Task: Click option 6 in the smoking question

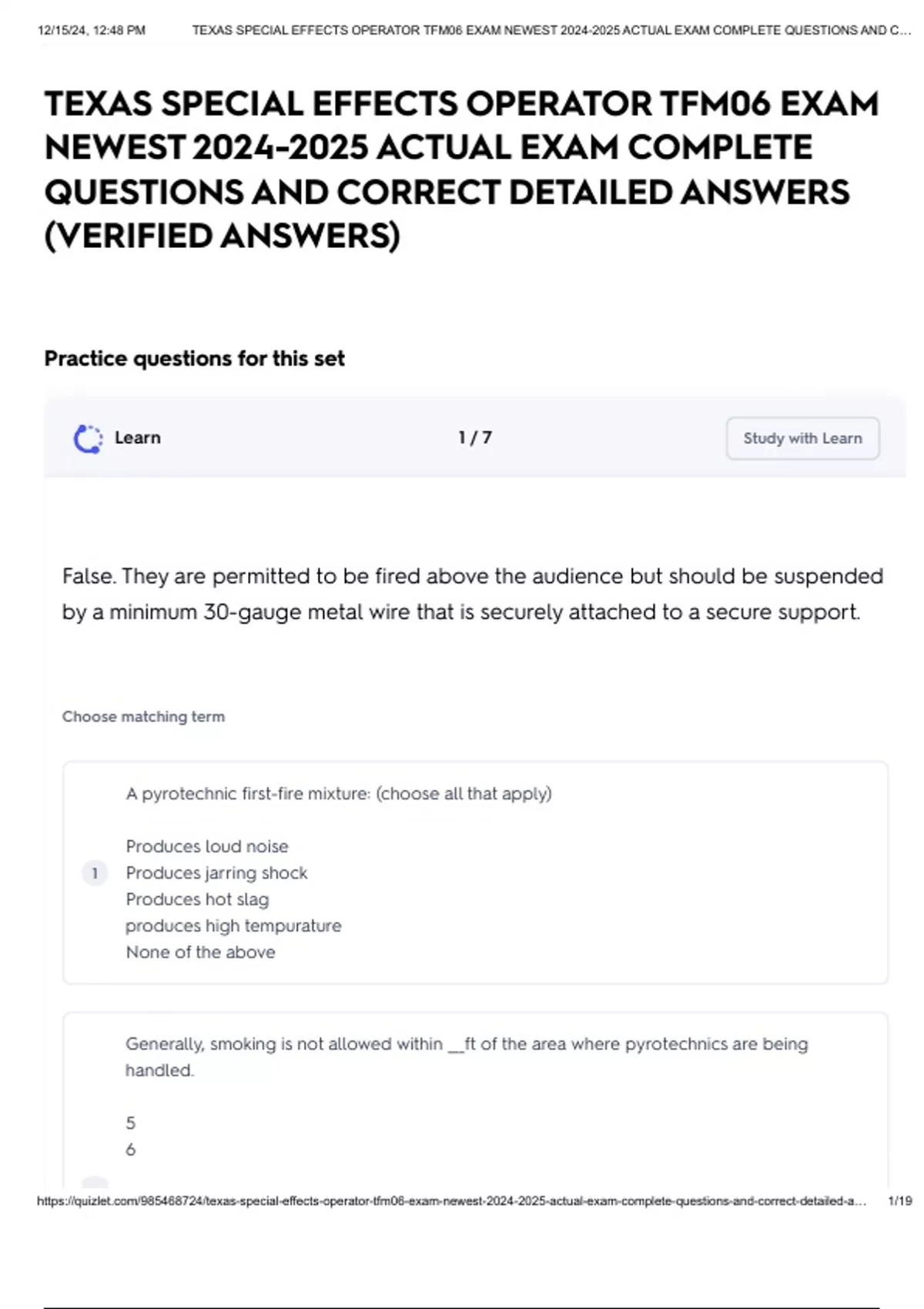Action: [x=130, y=1150]
